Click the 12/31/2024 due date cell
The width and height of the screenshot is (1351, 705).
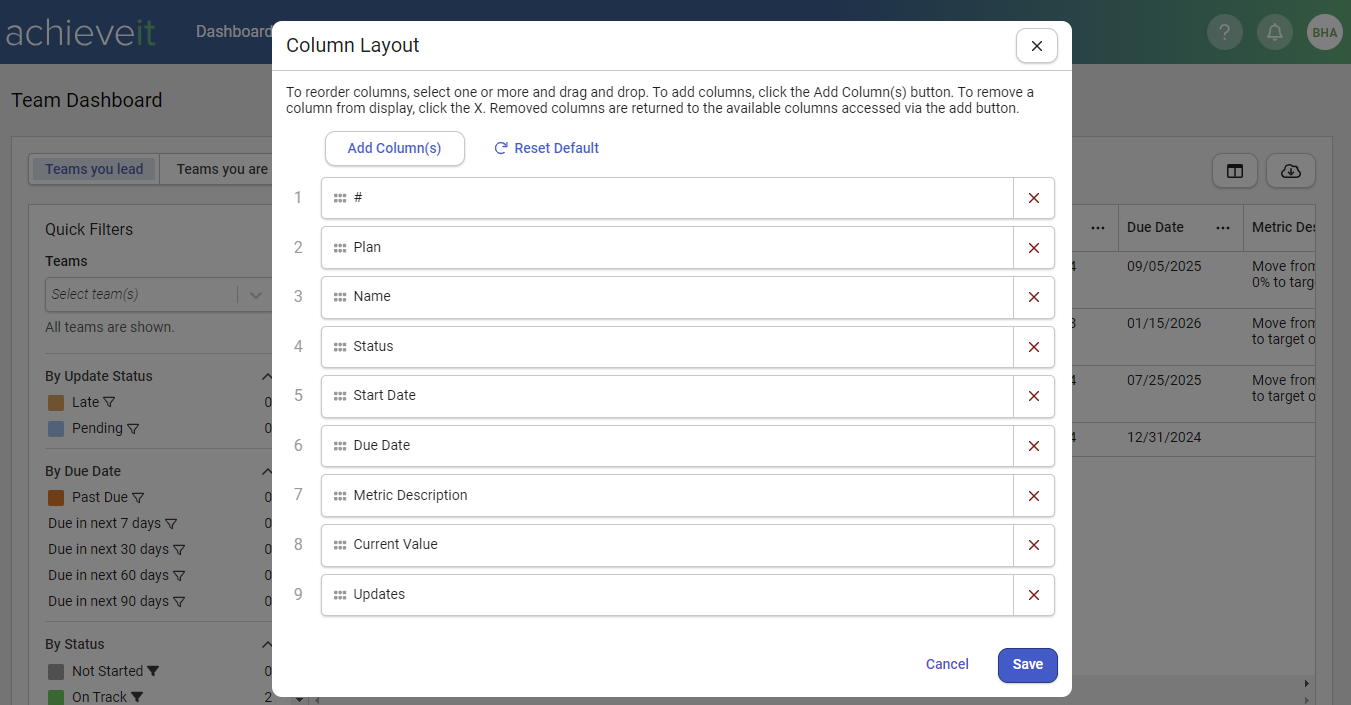pos(1164,438)
